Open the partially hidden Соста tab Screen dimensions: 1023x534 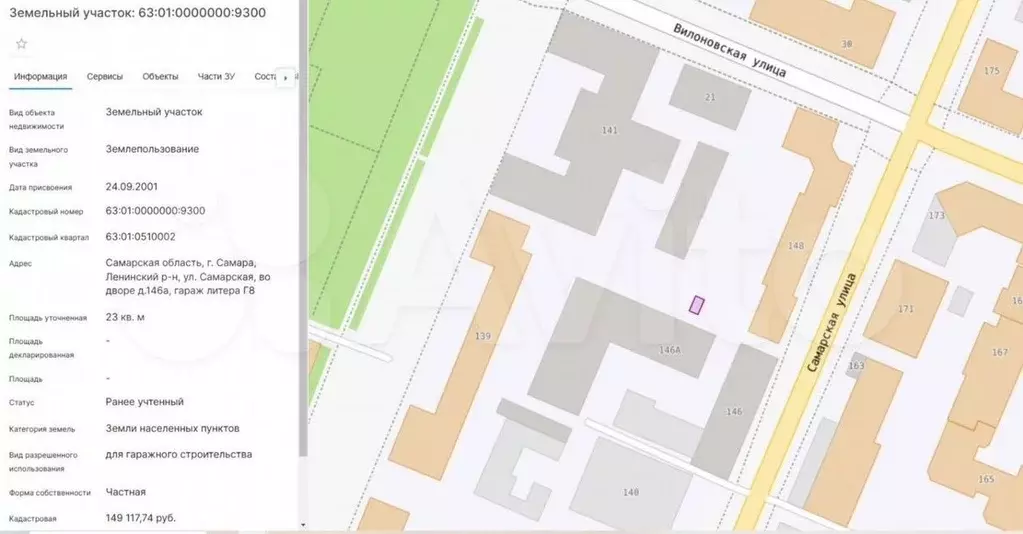(264, 77)
